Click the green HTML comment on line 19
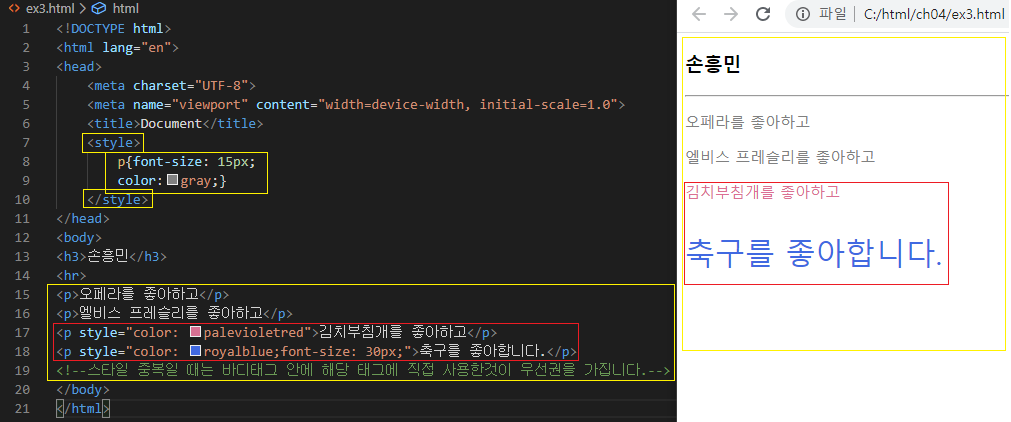Image resolution: width=1011 pixels, height=422 pixels. pos(363,371)
